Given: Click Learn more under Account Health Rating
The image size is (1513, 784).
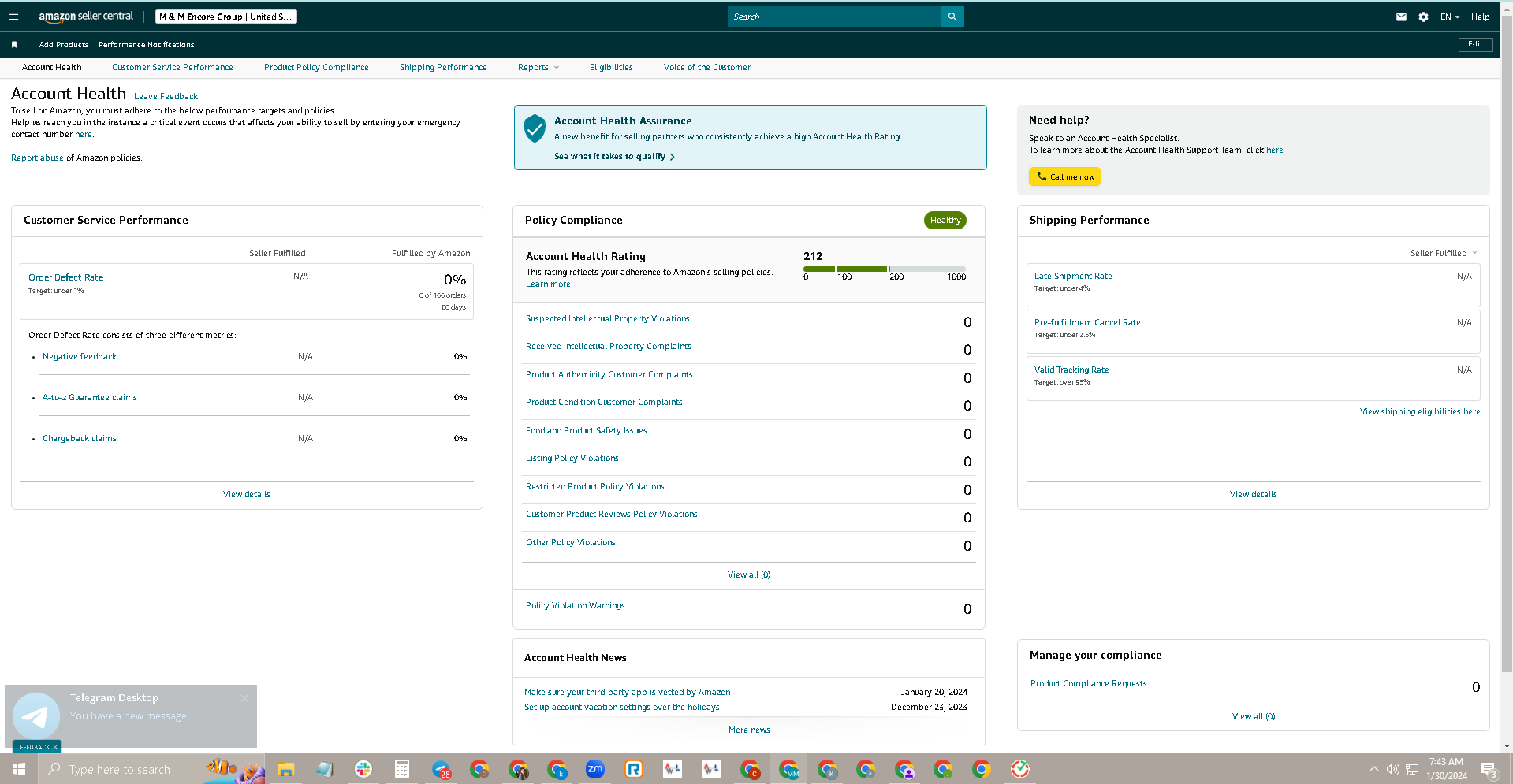Looking at the screenshot, I should [549, 284].
